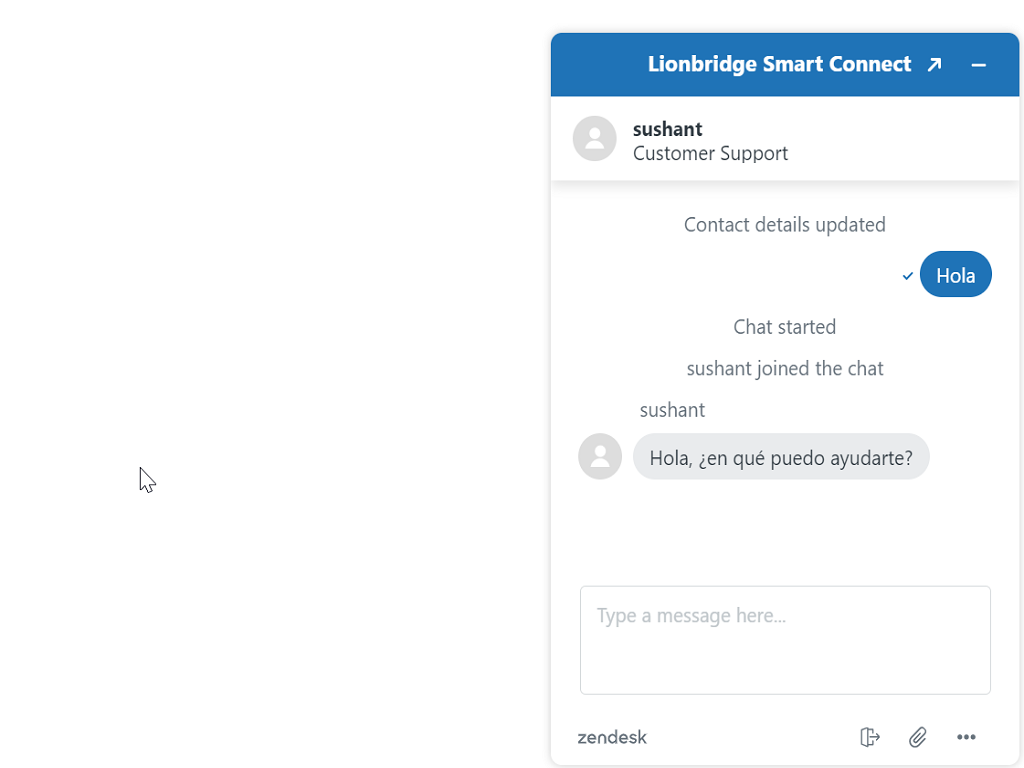Click the 'Chat started' notification text
Image resolution: width=1024 pixels, height=768 pixels.
coord(784,327)
